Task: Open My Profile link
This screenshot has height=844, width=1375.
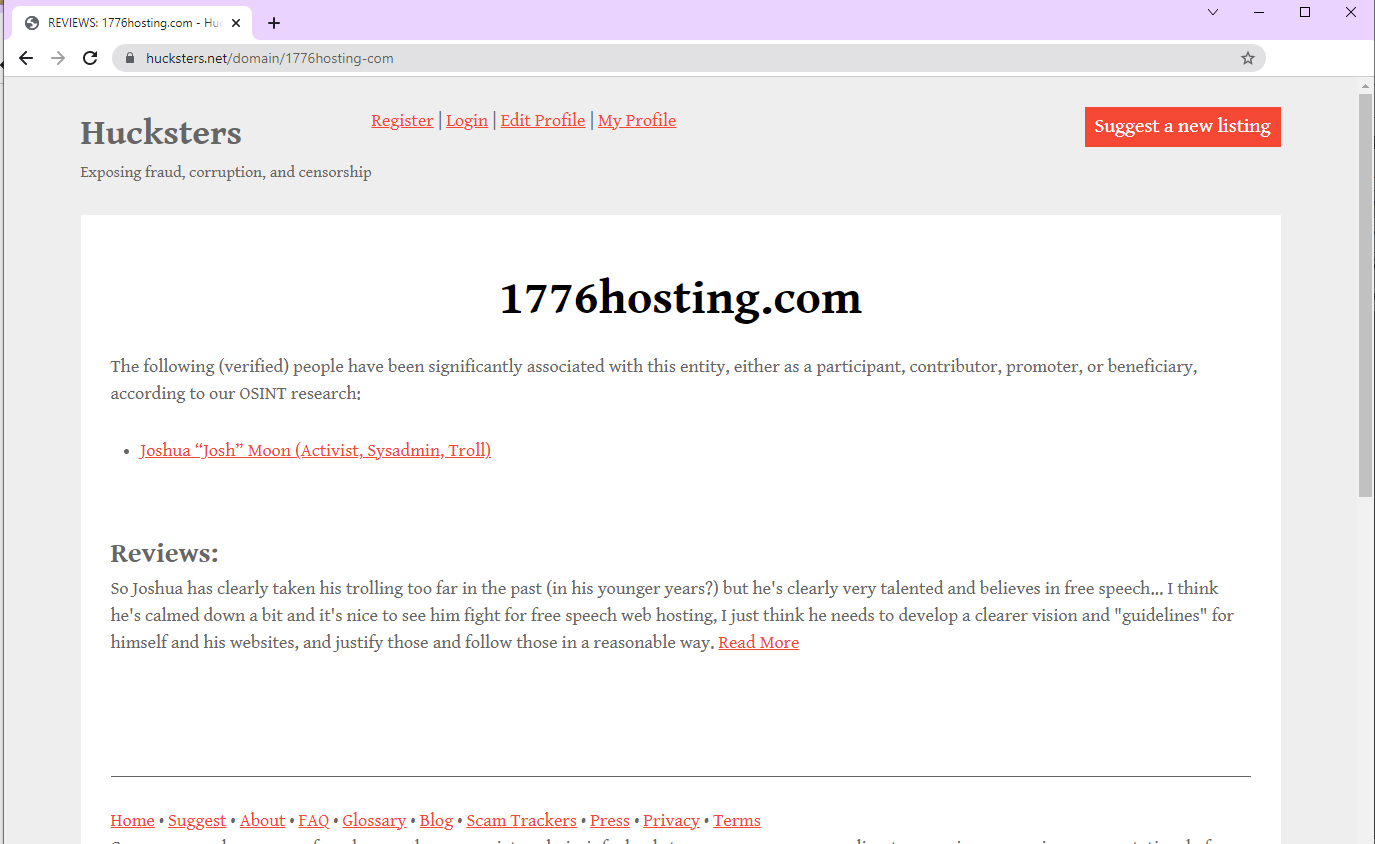Action: point(637,120)
